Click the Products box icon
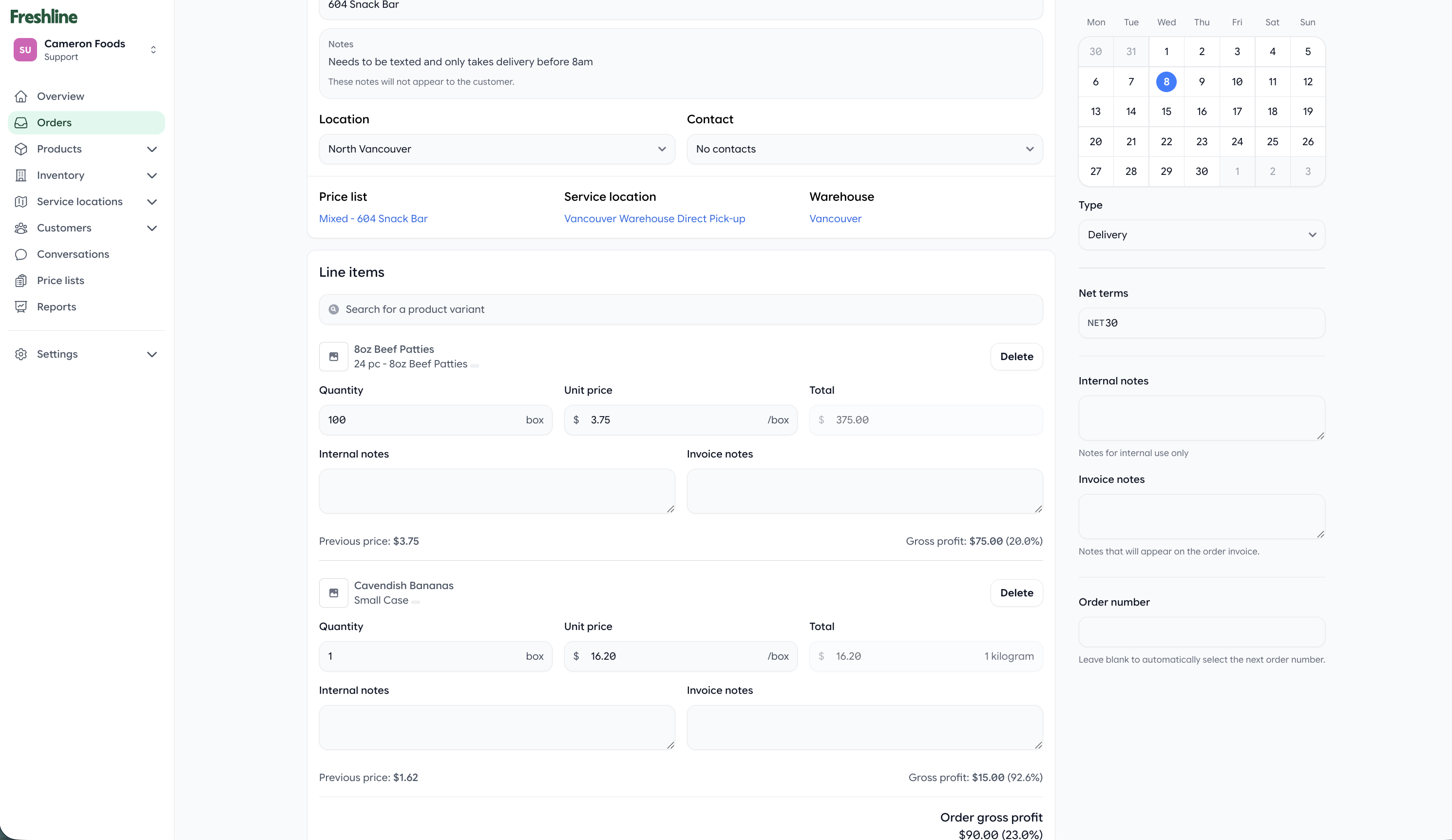The height and width of the screenshot is (840, 1452). click(21, 149)
